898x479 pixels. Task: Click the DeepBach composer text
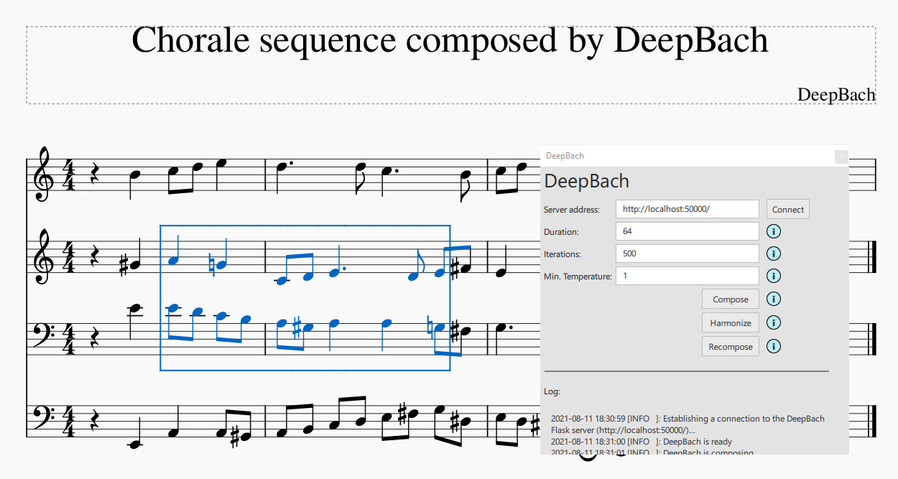coord(836,94)
